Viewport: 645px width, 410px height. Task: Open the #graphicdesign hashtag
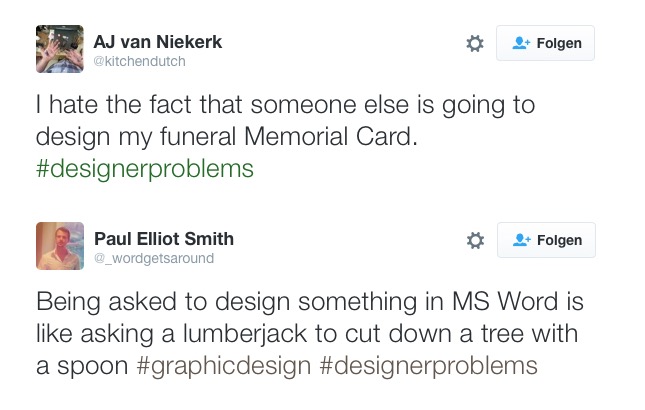click(x=223, y=365)
